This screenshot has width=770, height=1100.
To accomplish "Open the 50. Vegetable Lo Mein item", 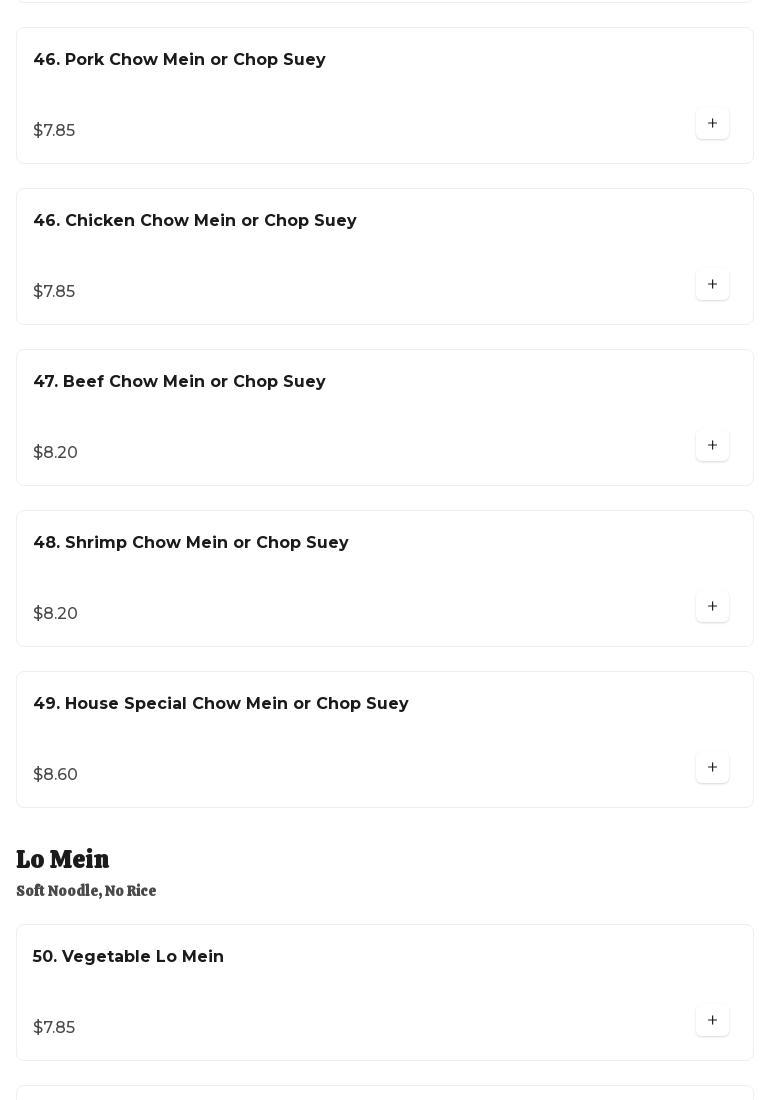I will tap(128, 957).
